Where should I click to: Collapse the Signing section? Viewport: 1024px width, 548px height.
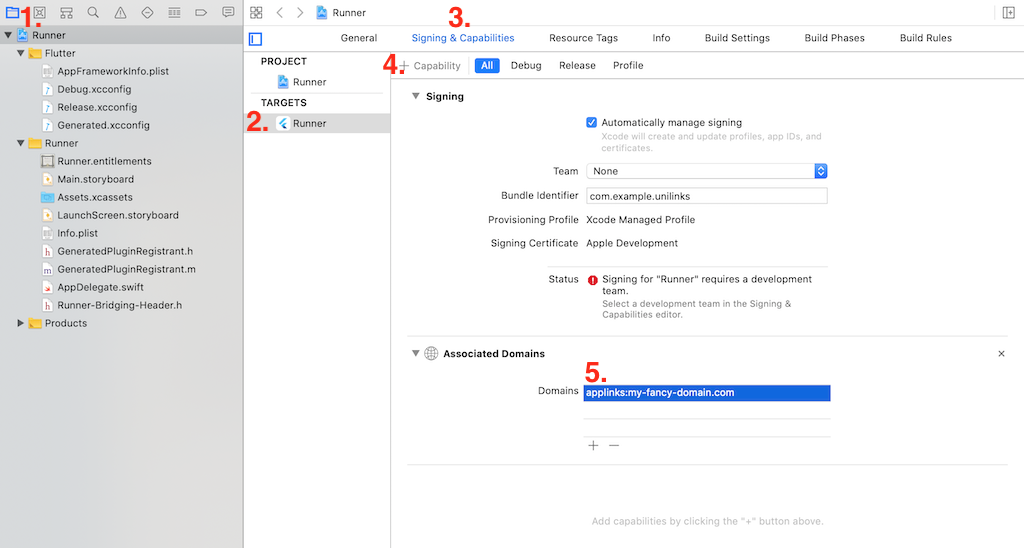pyautogui.click(x=415, y=96)
